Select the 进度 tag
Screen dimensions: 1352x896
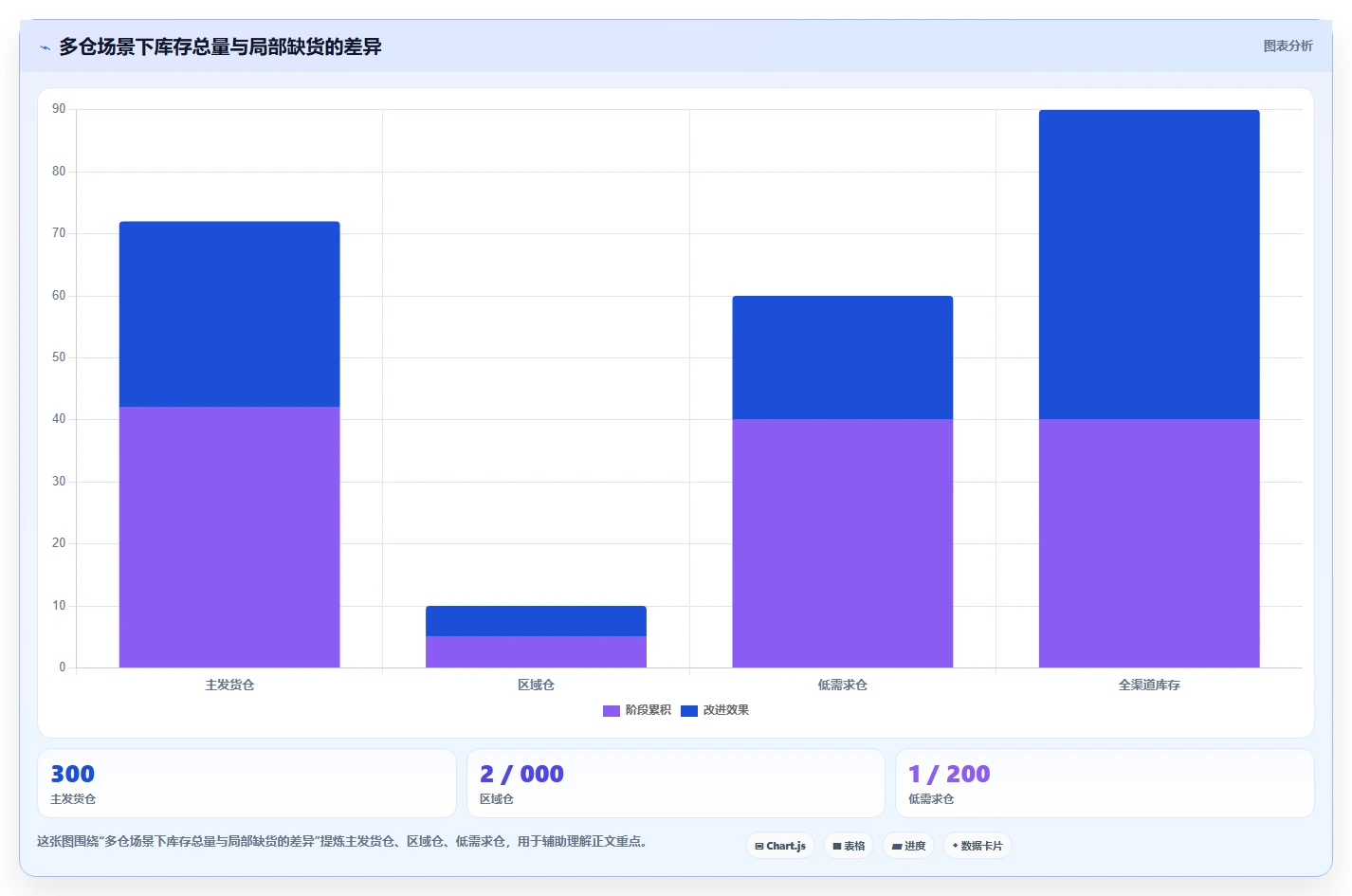tap(908, 846)
